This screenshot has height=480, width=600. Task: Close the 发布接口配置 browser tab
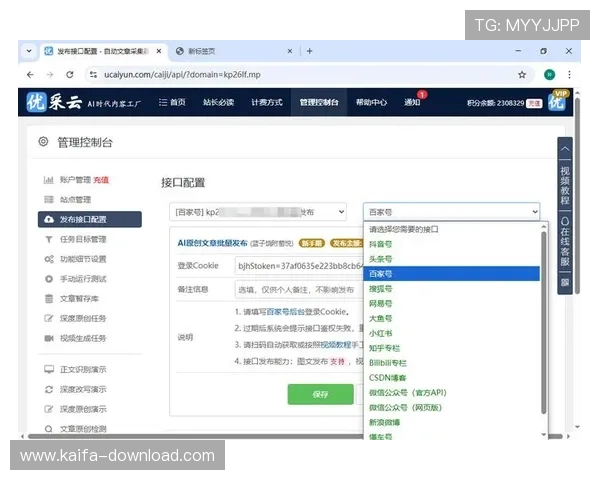coord(159,51)
